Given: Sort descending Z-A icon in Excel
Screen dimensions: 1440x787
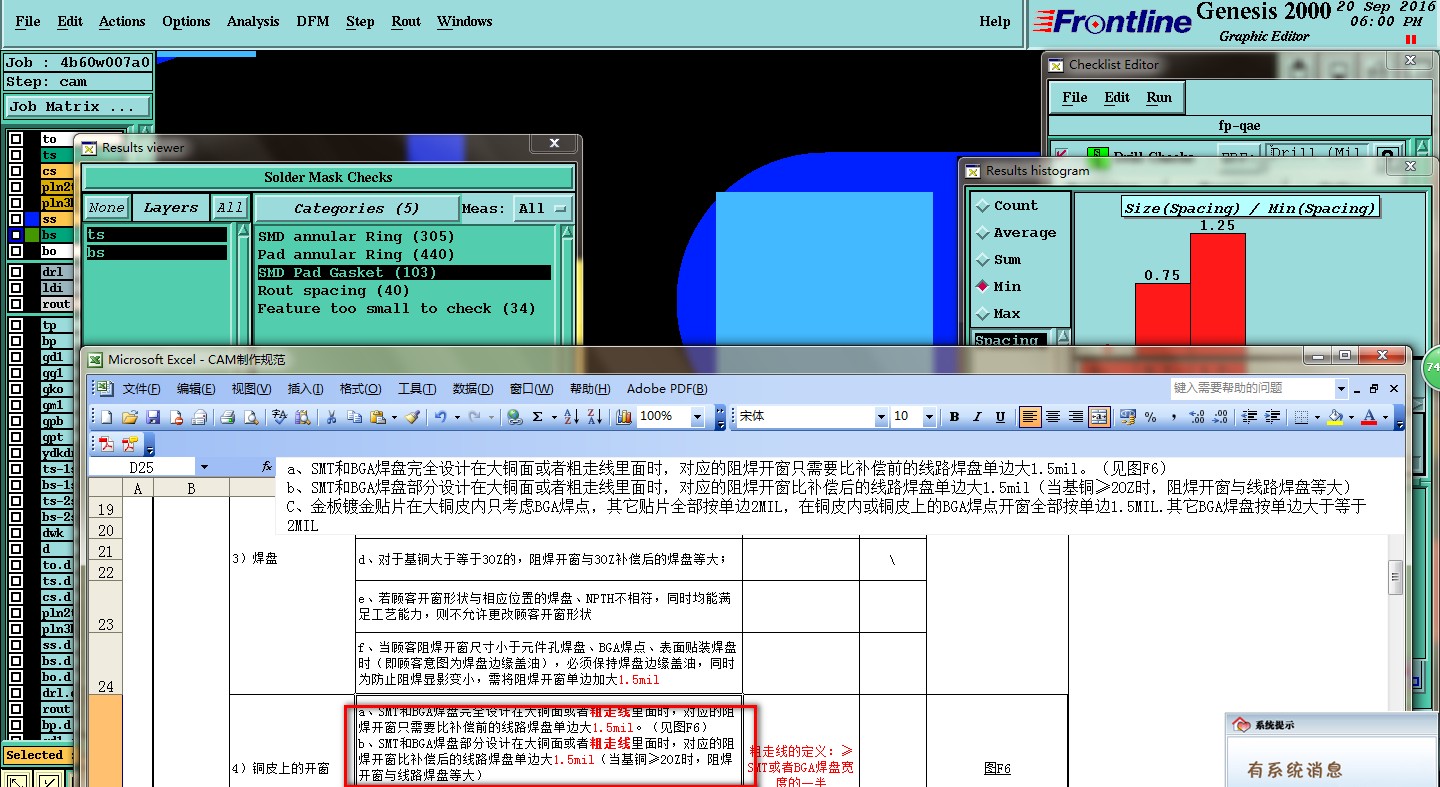Looking at the screenshot, I should [595, 416].
